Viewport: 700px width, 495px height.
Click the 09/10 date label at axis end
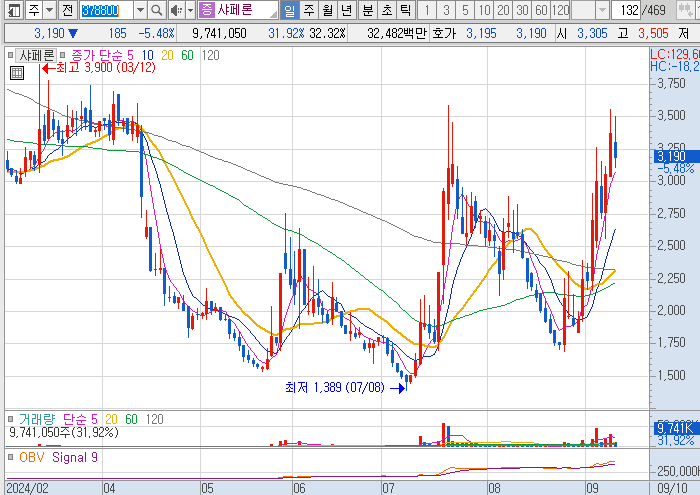(672, 488)
